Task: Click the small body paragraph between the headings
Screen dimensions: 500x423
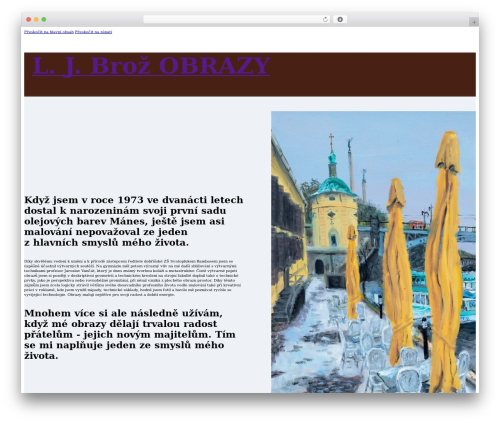Action: pyautogui.click(x=133, y=278)
